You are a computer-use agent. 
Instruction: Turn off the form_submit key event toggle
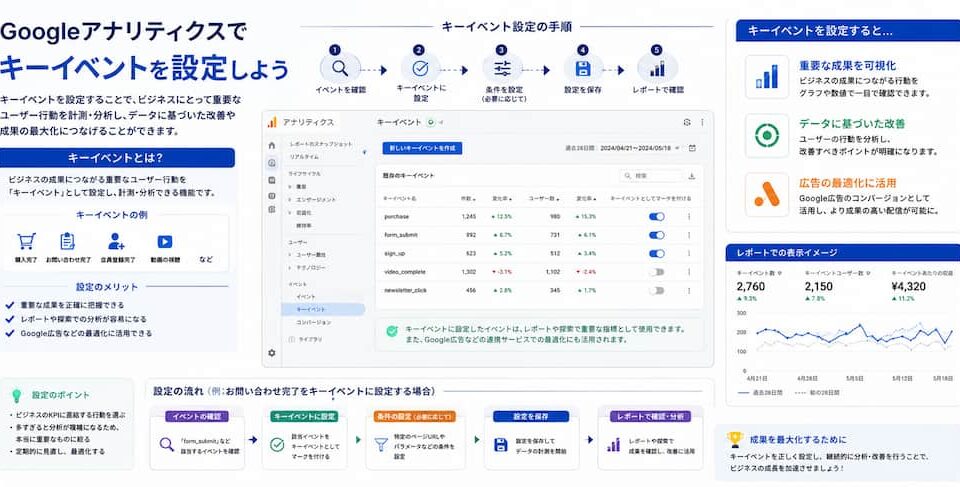(656, 235)
